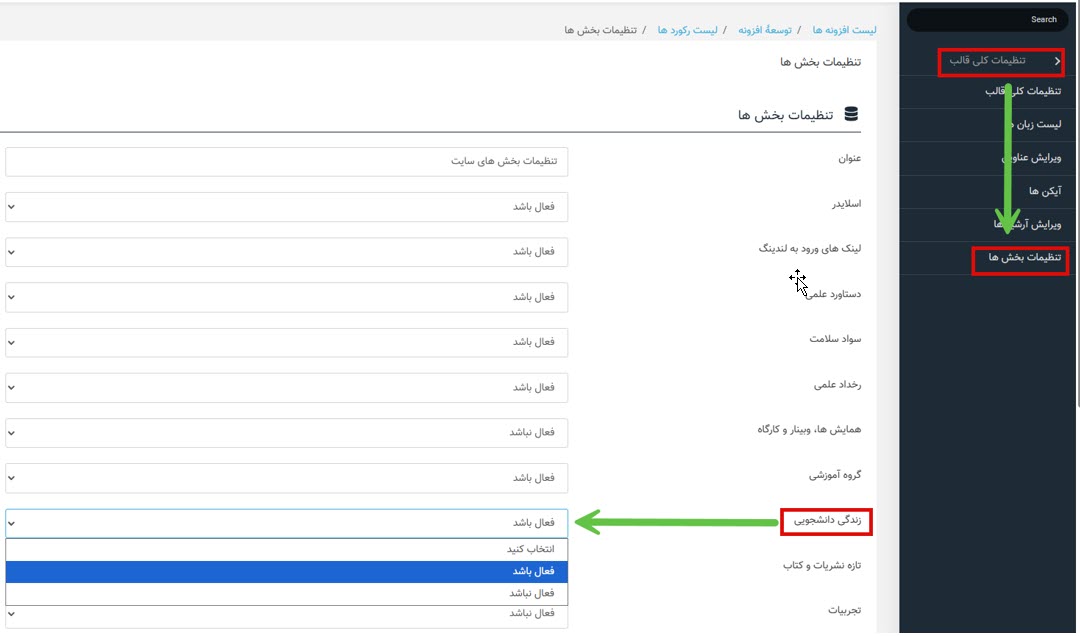Click the عنوان text input field
Viewport: 1080px width, 636px height.
(286, 162)
